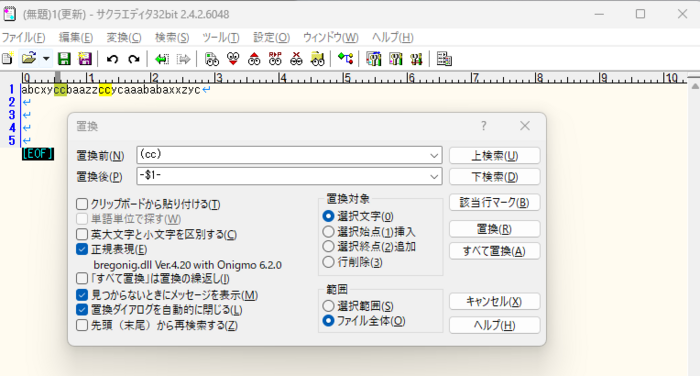Click the replace dialog question mark help icon

pos(483,126)
